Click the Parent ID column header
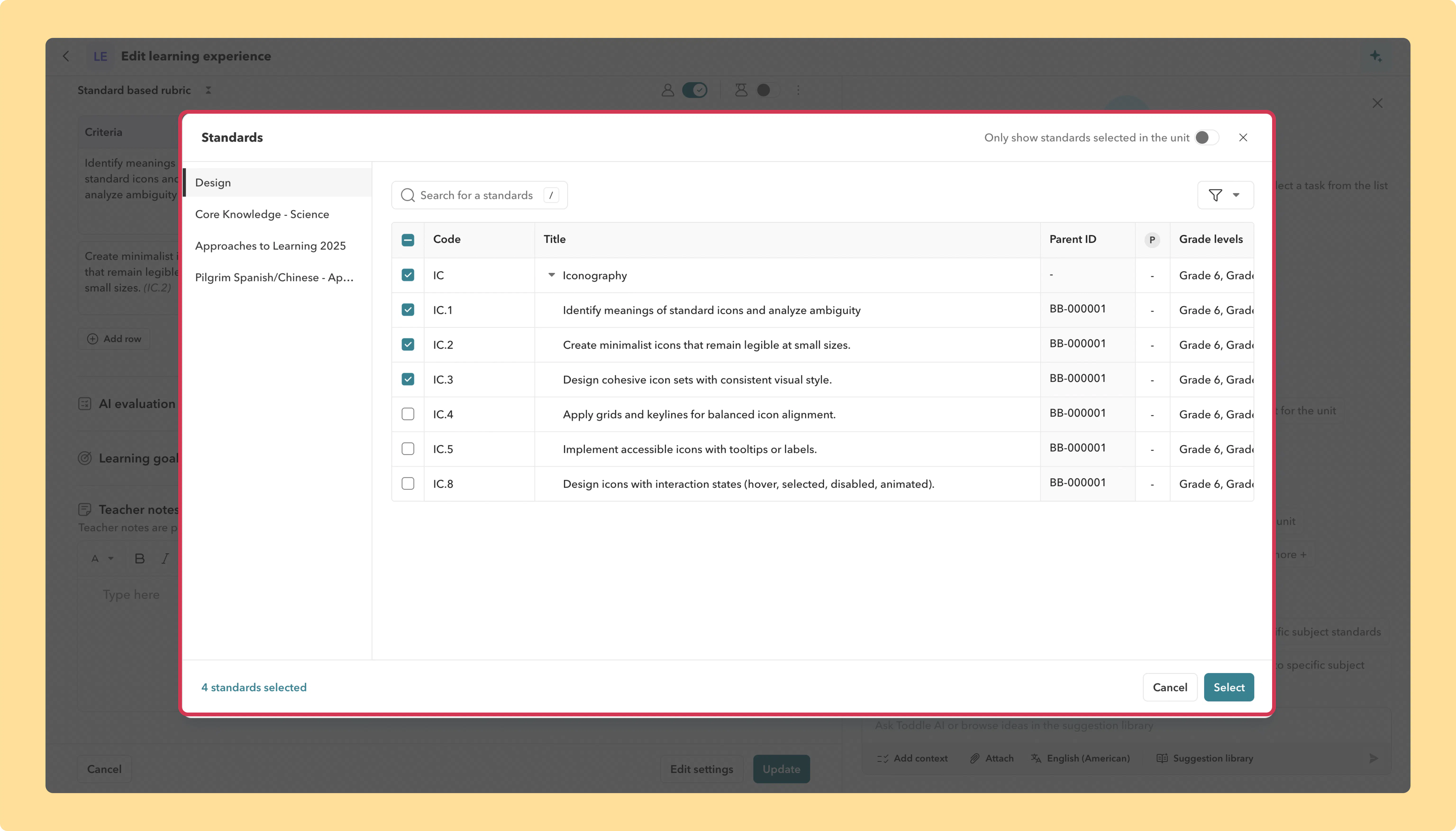Screen dimensions: 1456x831 point(1073,239)
